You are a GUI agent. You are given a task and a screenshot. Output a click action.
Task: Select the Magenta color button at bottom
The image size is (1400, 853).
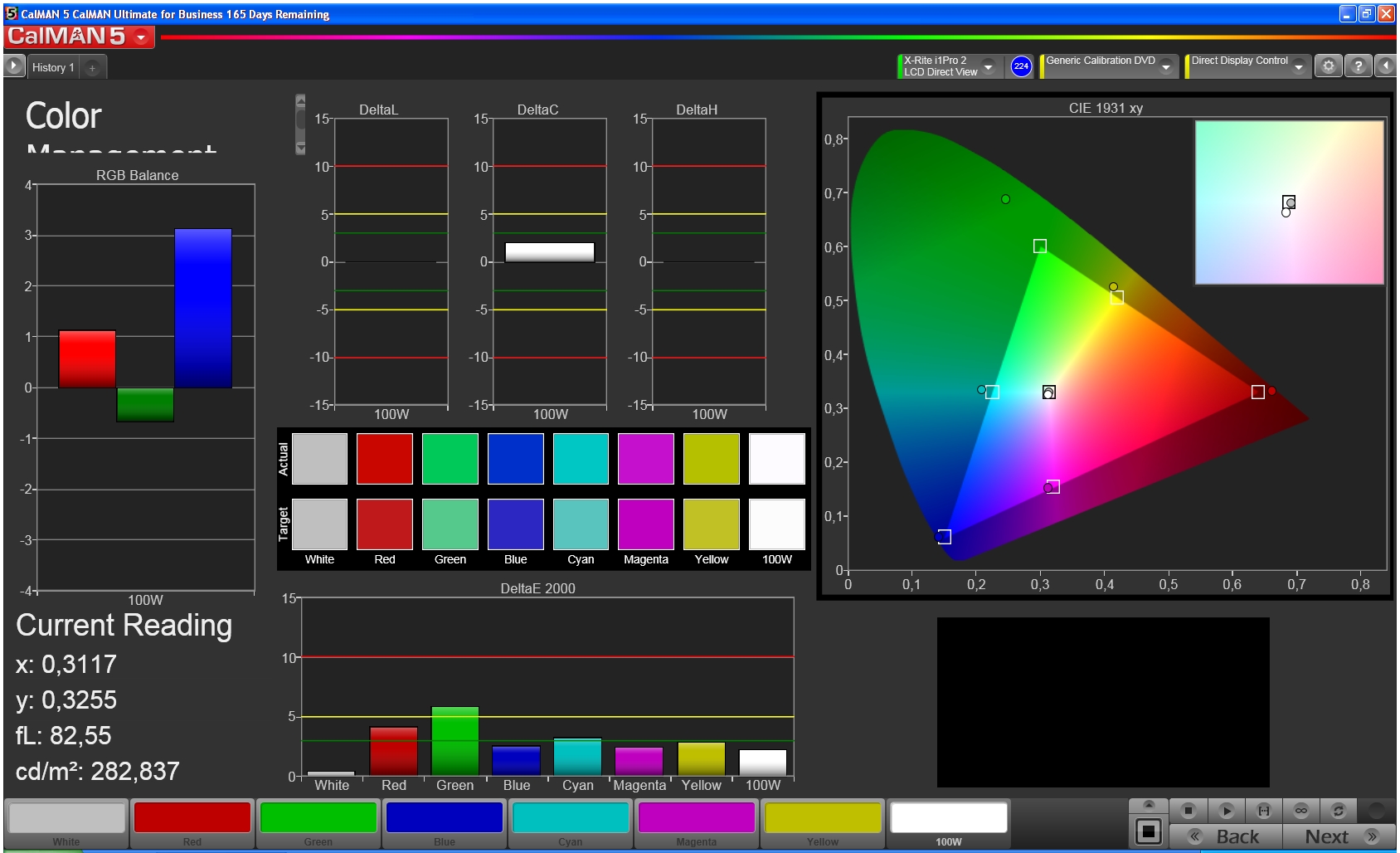[697, 823]
